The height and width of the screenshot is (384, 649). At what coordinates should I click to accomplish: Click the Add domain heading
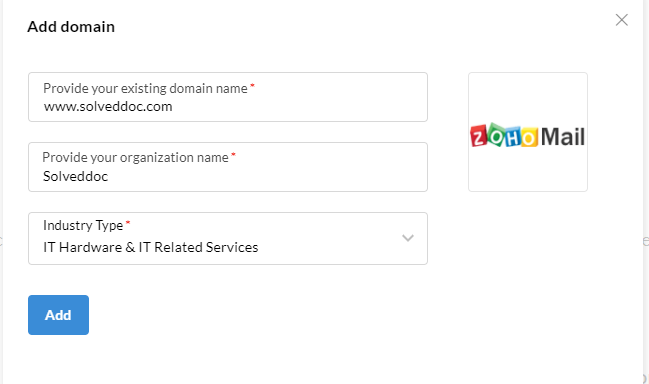point(71,26)
